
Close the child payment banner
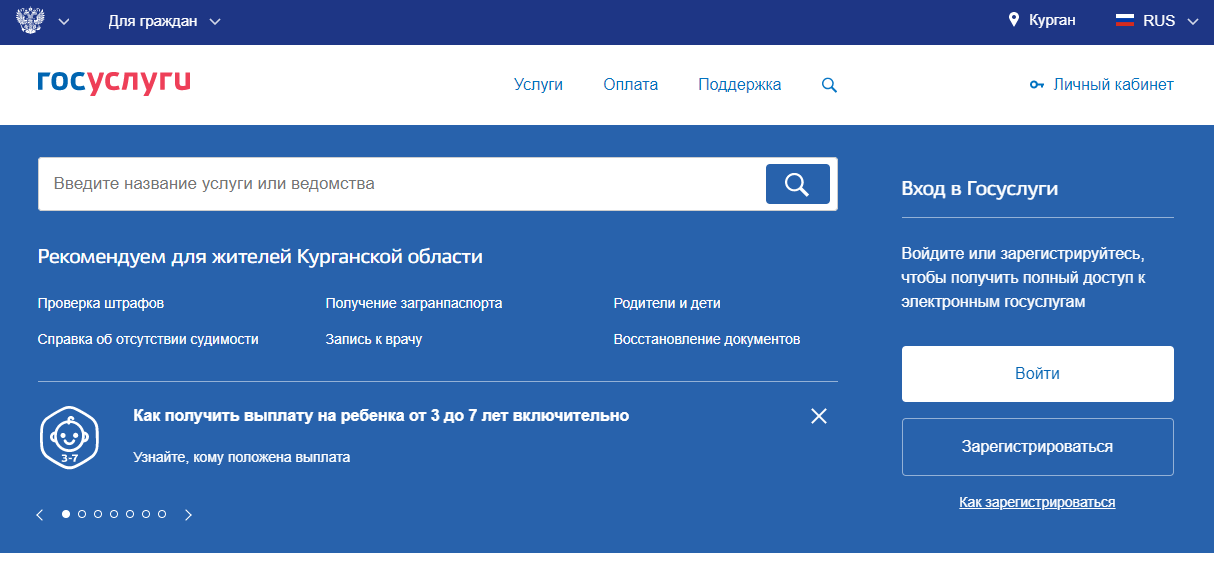pyautogui.click(x=819, y=416)
